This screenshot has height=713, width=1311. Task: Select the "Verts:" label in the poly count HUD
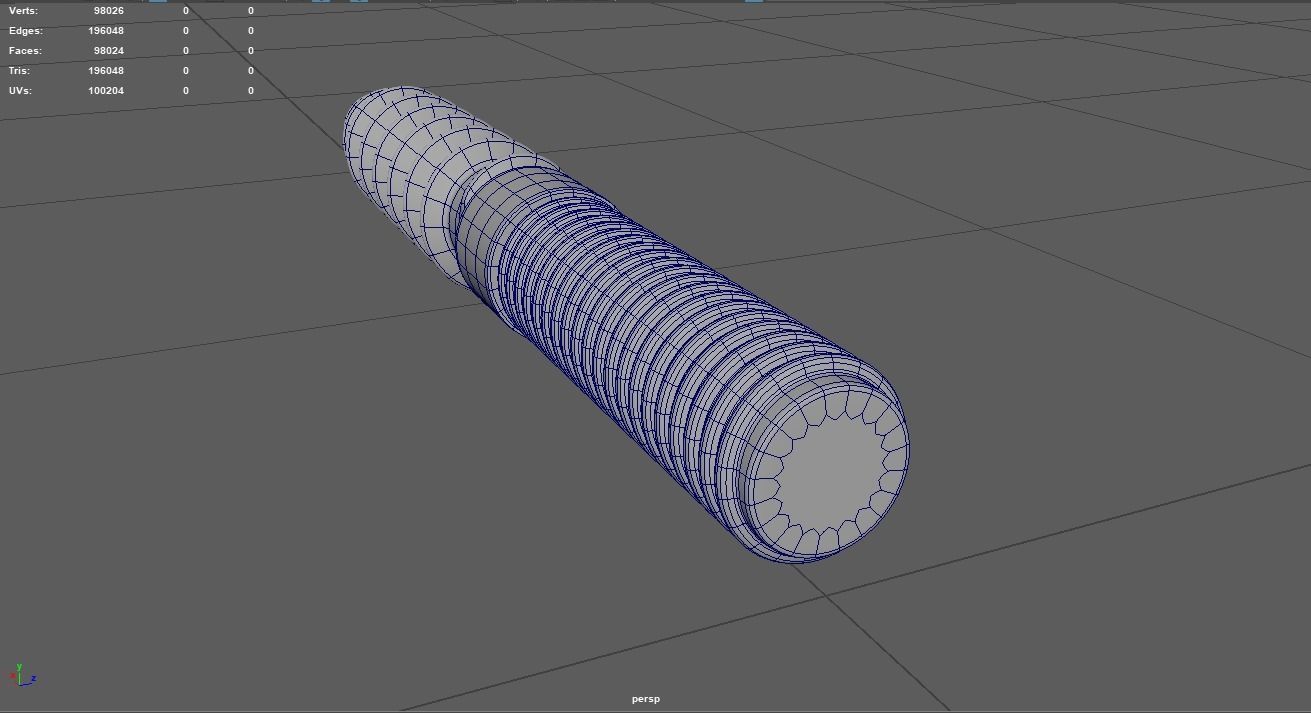pos(23,11)
